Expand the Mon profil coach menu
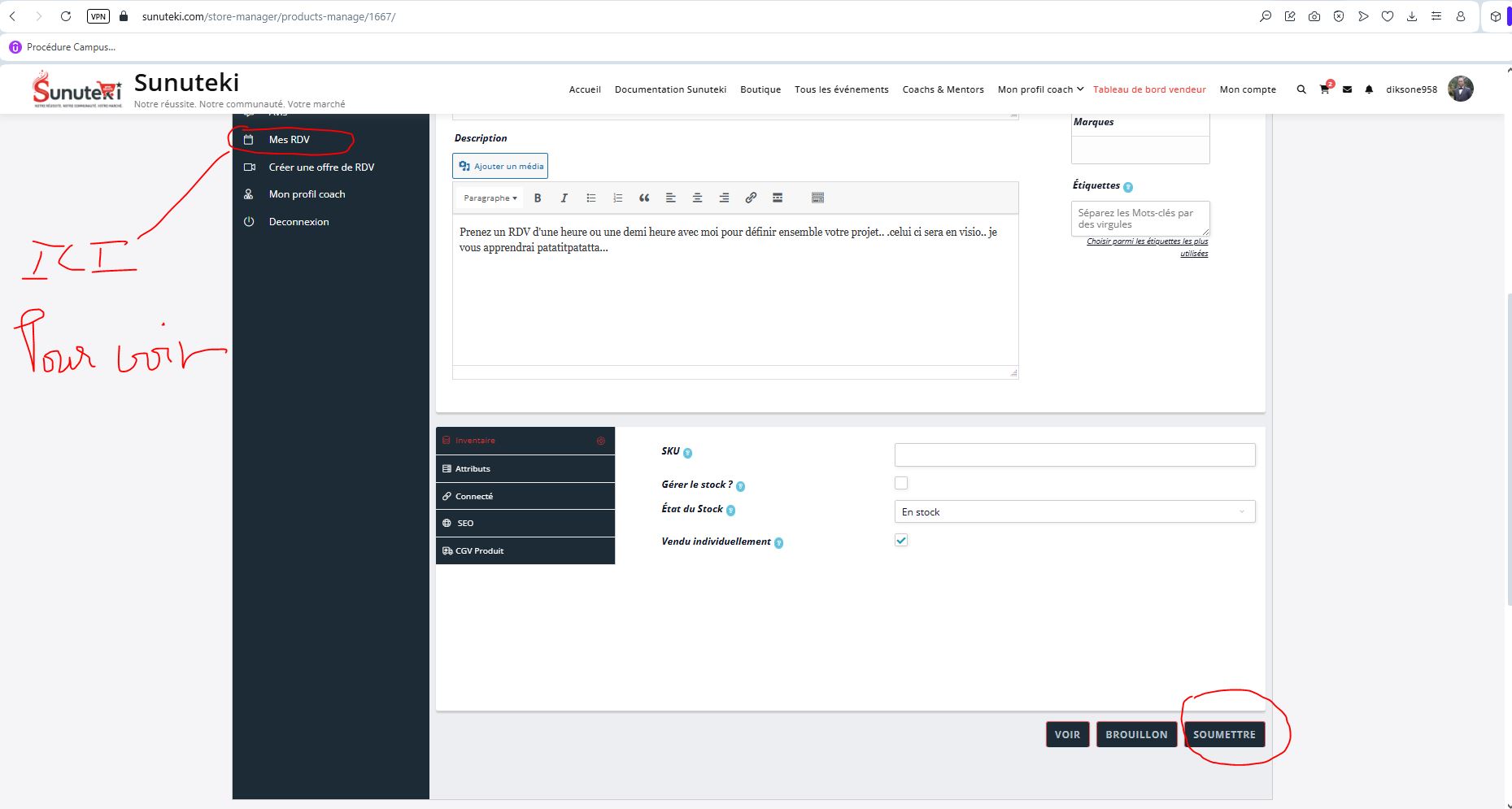The height and width of the screenshot is (809, 1512). [x=1040, y=89]
